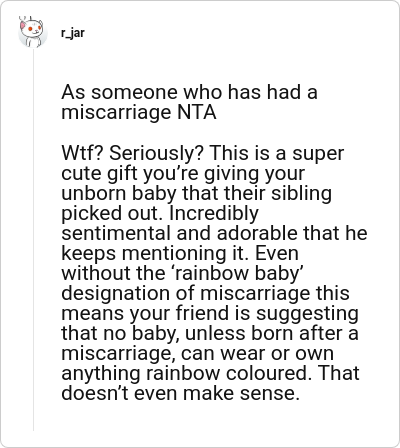The width and height of the screenshot is (400, 448).
Task: Click the word 'miscarriage' before NTA
Action: (116, 113)
